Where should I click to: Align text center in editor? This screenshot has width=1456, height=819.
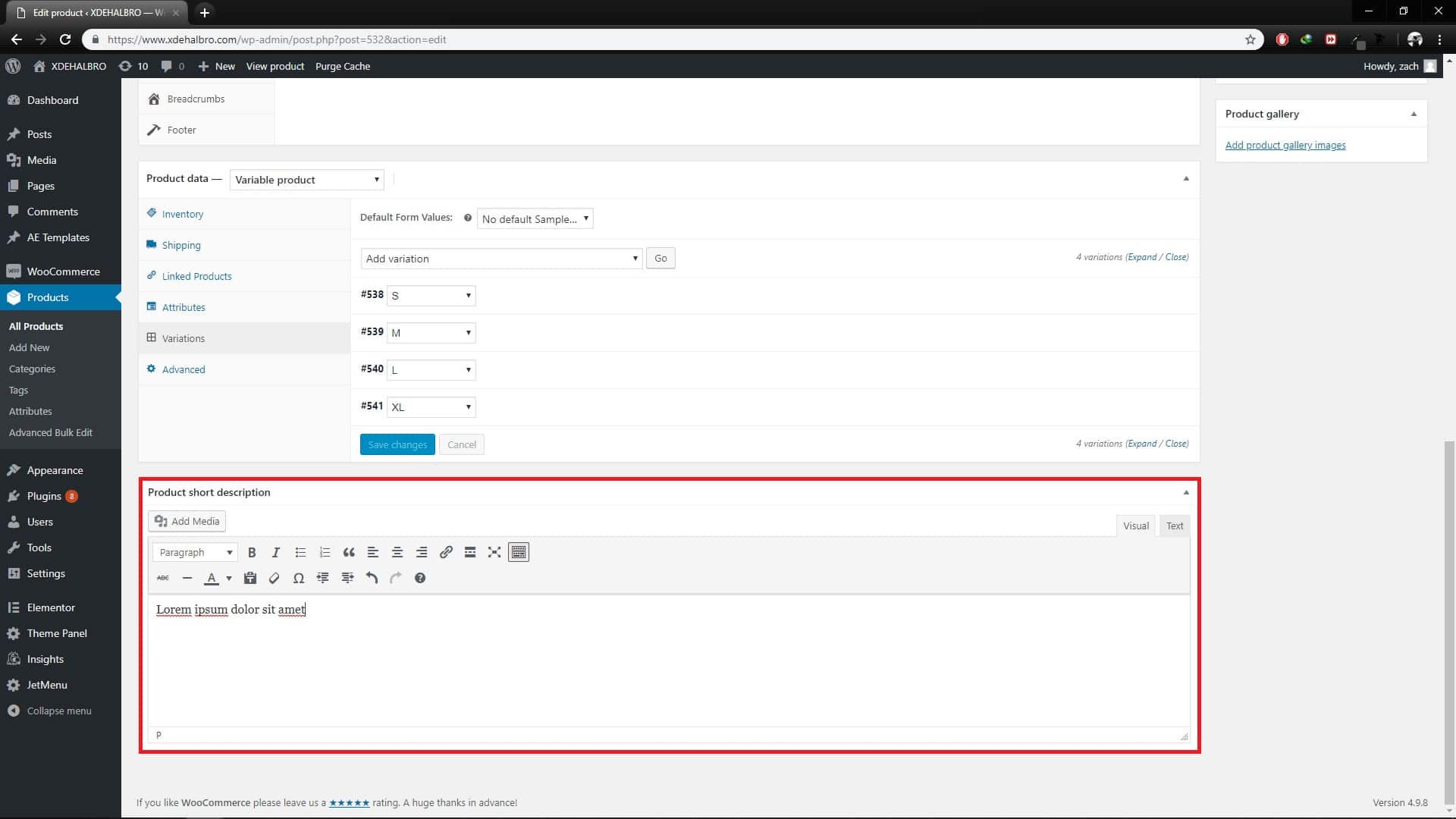click(397, 552)
